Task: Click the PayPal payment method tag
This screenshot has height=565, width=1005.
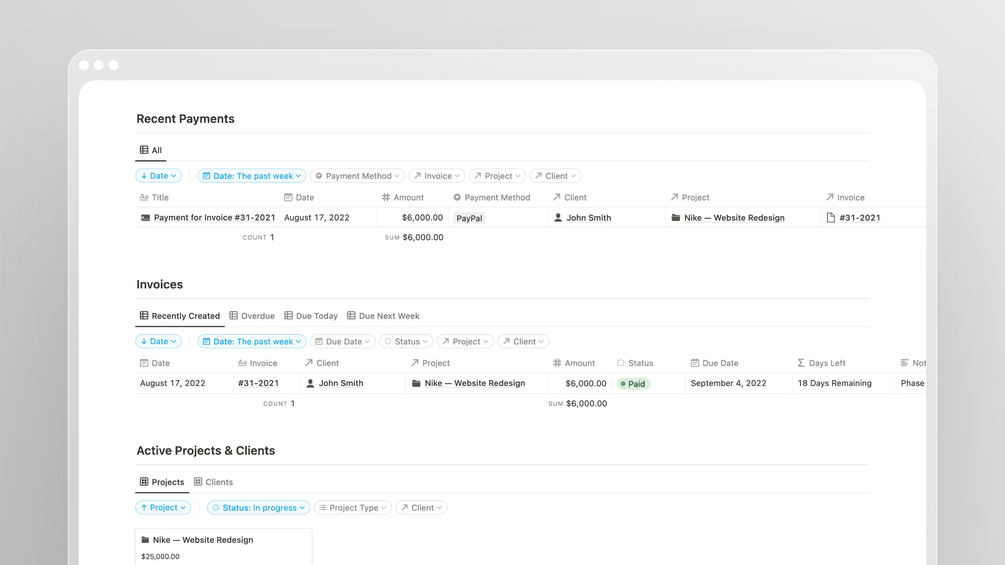Action: click(x=469, y=218)
